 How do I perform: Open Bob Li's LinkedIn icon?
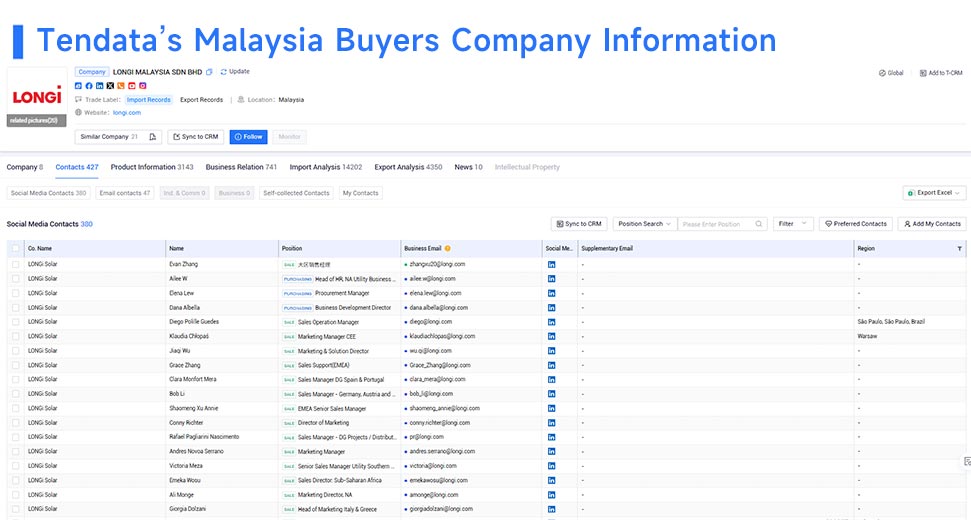click(551, 394)
